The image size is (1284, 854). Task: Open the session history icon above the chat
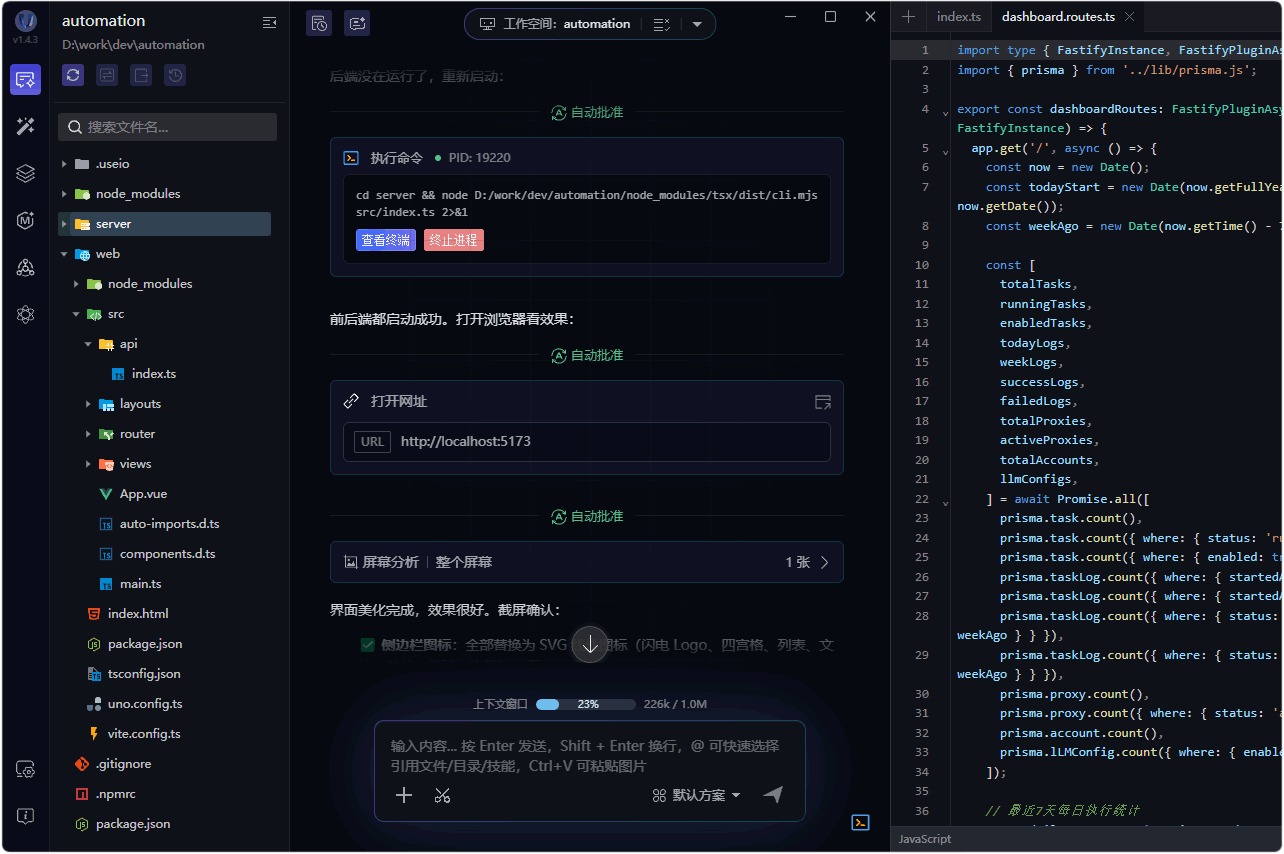tap(319, 23)
